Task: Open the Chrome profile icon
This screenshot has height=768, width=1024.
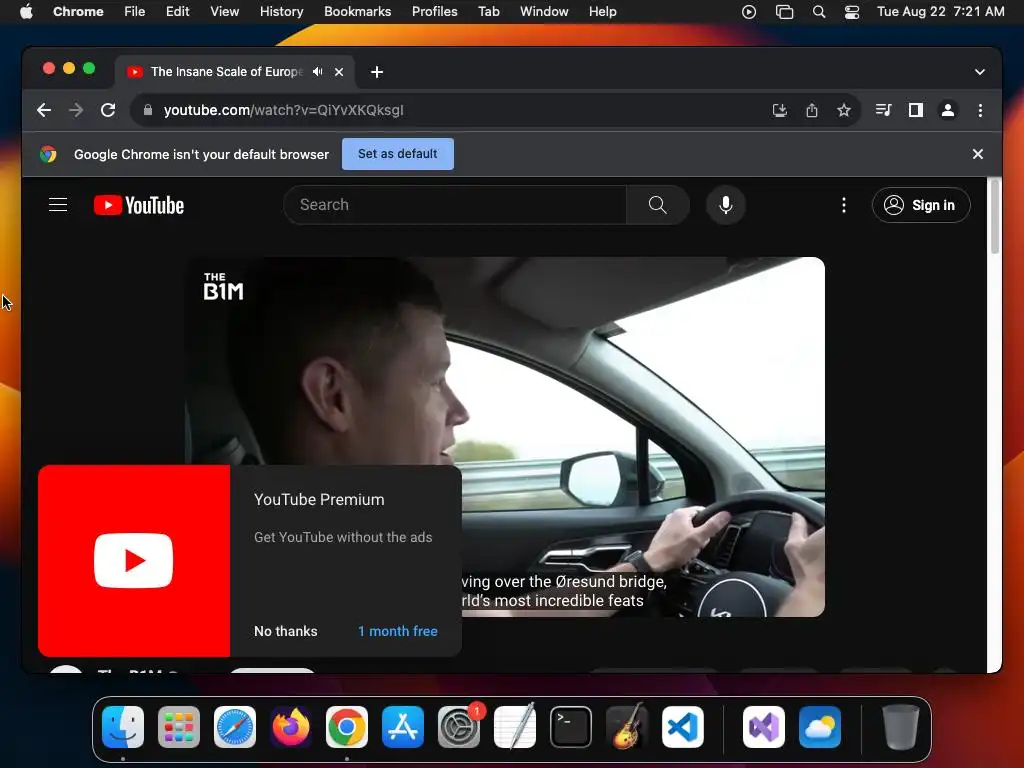Action: click(x=948, y=110)
